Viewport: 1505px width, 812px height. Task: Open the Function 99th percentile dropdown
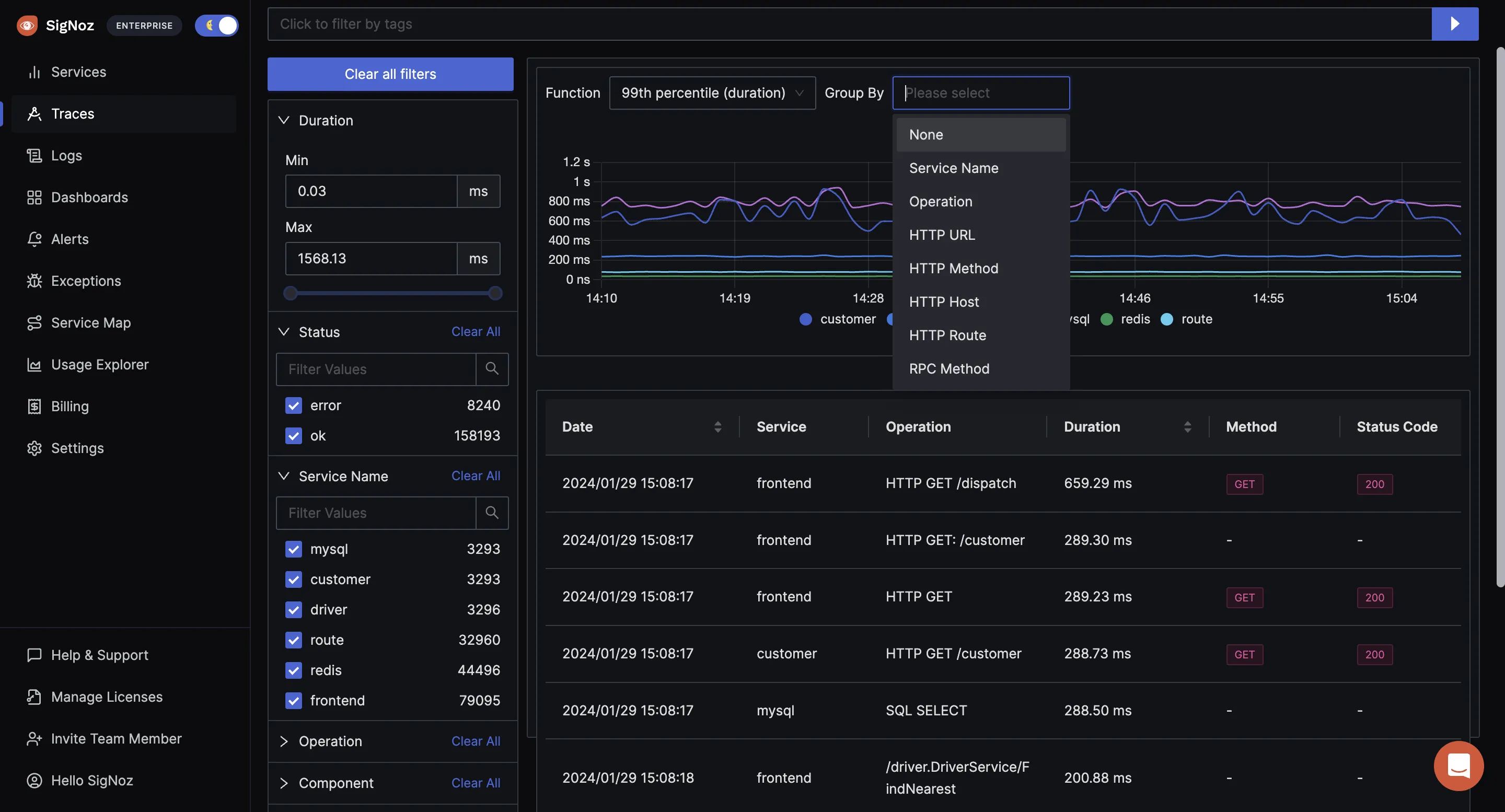click(712, 93)
